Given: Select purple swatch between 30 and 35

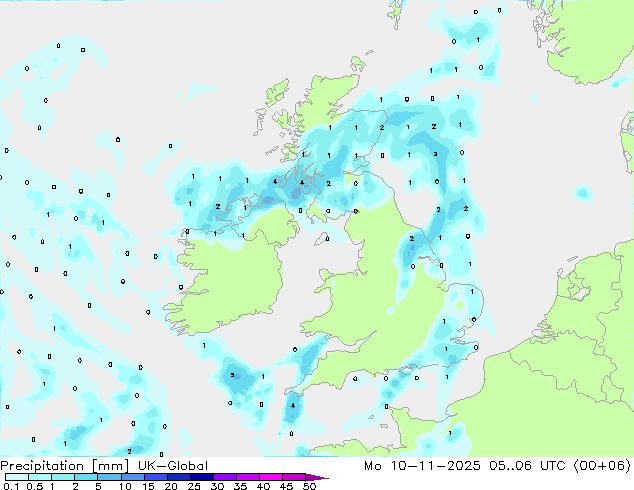Looking at the screenshot, I should click(224, 477).
